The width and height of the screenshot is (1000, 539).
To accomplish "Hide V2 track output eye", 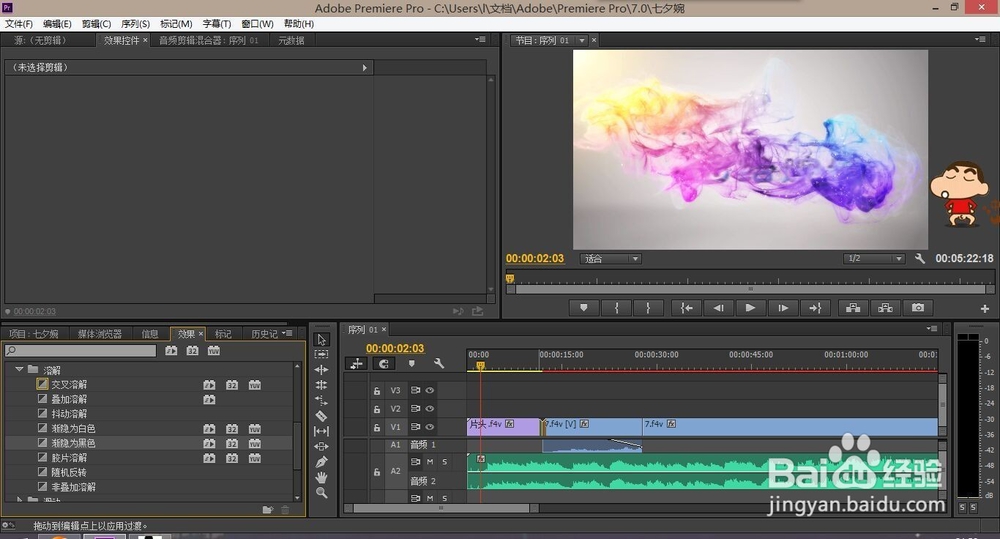I will coord(430,408).
